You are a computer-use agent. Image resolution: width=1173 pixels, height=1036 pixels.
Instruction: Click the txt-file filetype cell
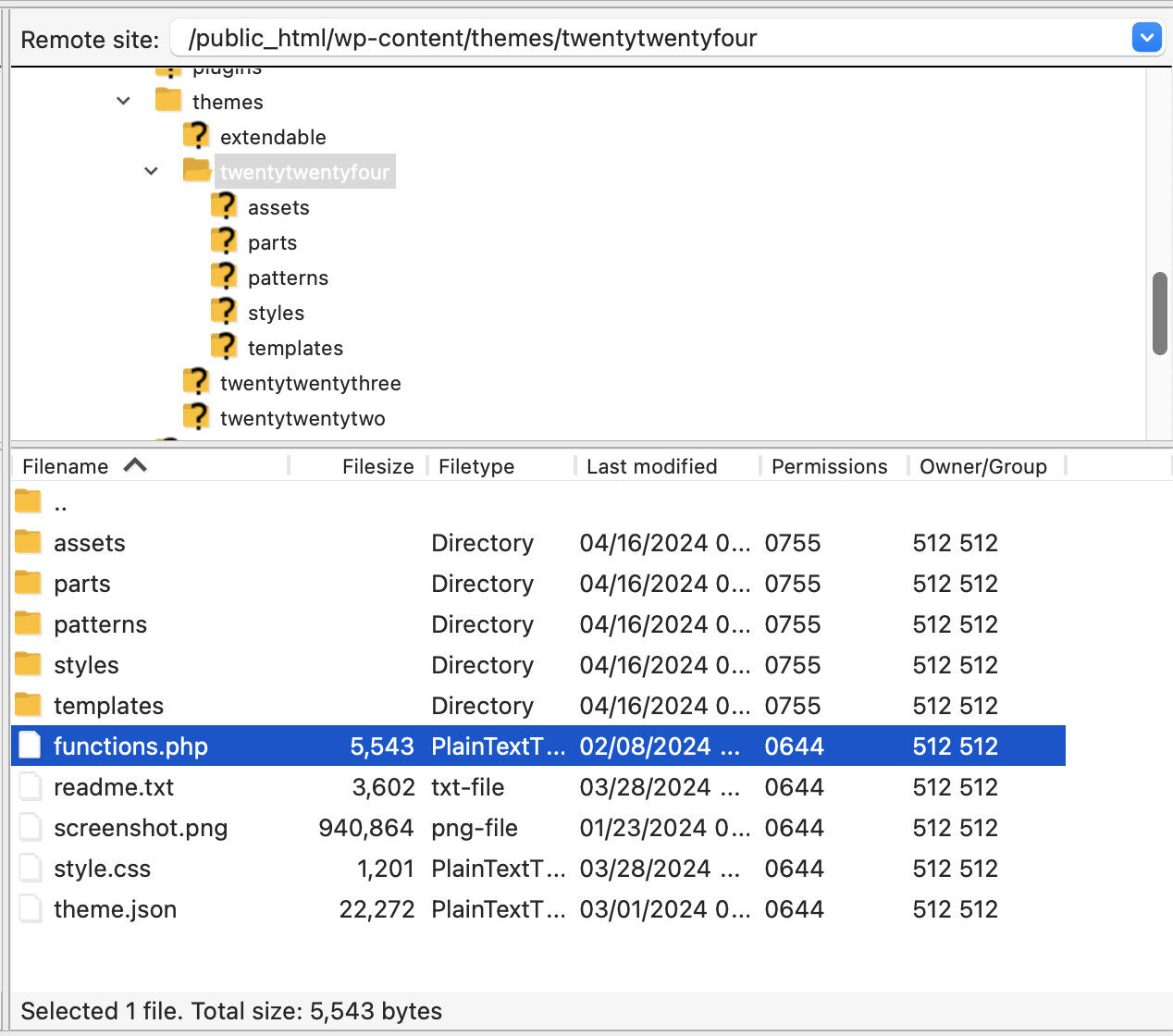pyautogui.click(x=467, y=787)
